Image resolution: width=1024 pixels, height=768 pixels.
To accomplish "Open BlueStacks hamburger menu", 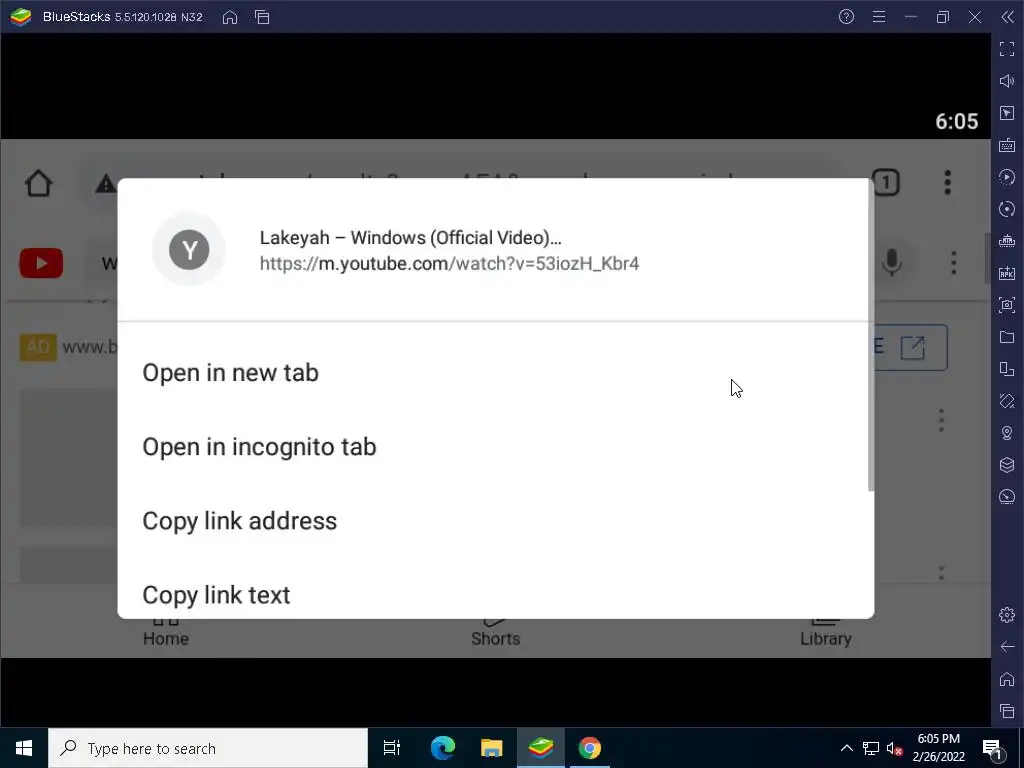I will (x=879, y=17).
